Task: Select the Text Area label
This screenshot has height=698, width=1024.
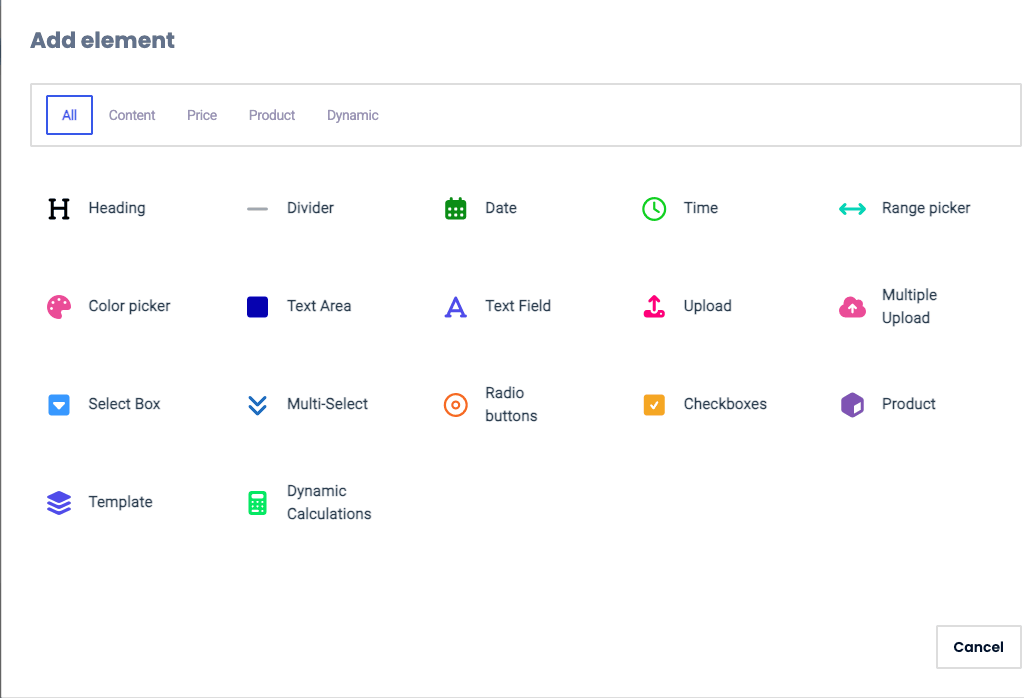Action: coord(319,306)
